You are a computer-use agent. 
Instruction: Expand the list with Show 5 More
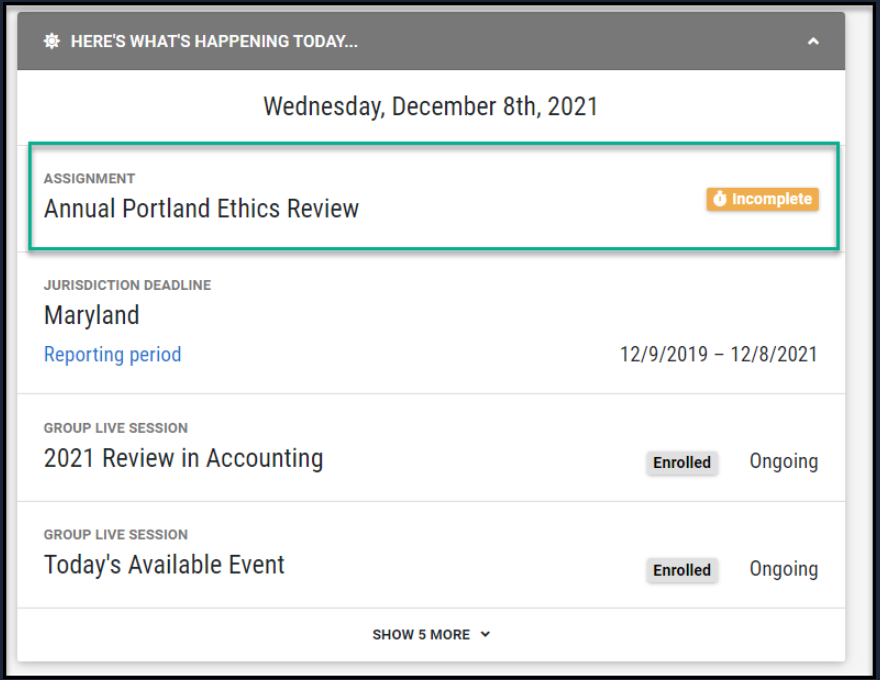click(421, 634)
